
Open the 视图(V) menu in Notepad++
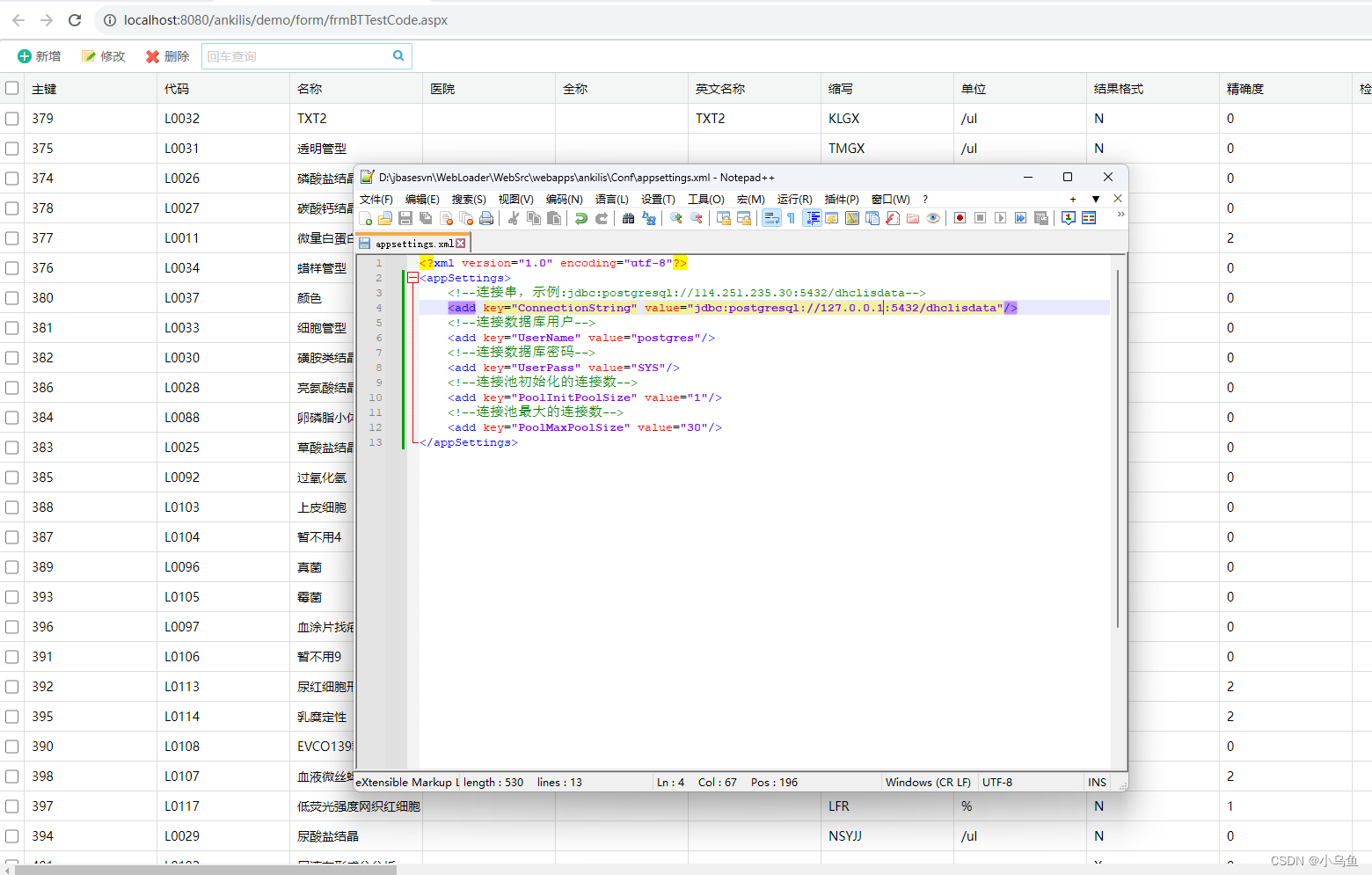point(515,200)
